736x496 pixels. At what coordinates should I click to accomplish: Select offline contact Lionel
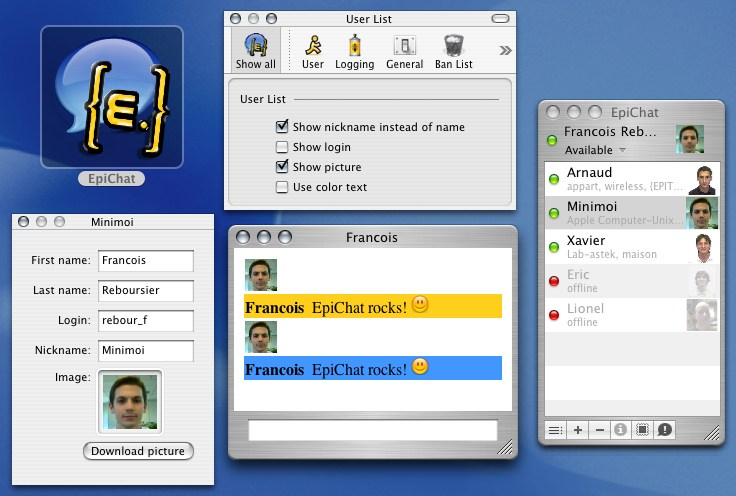632,315
